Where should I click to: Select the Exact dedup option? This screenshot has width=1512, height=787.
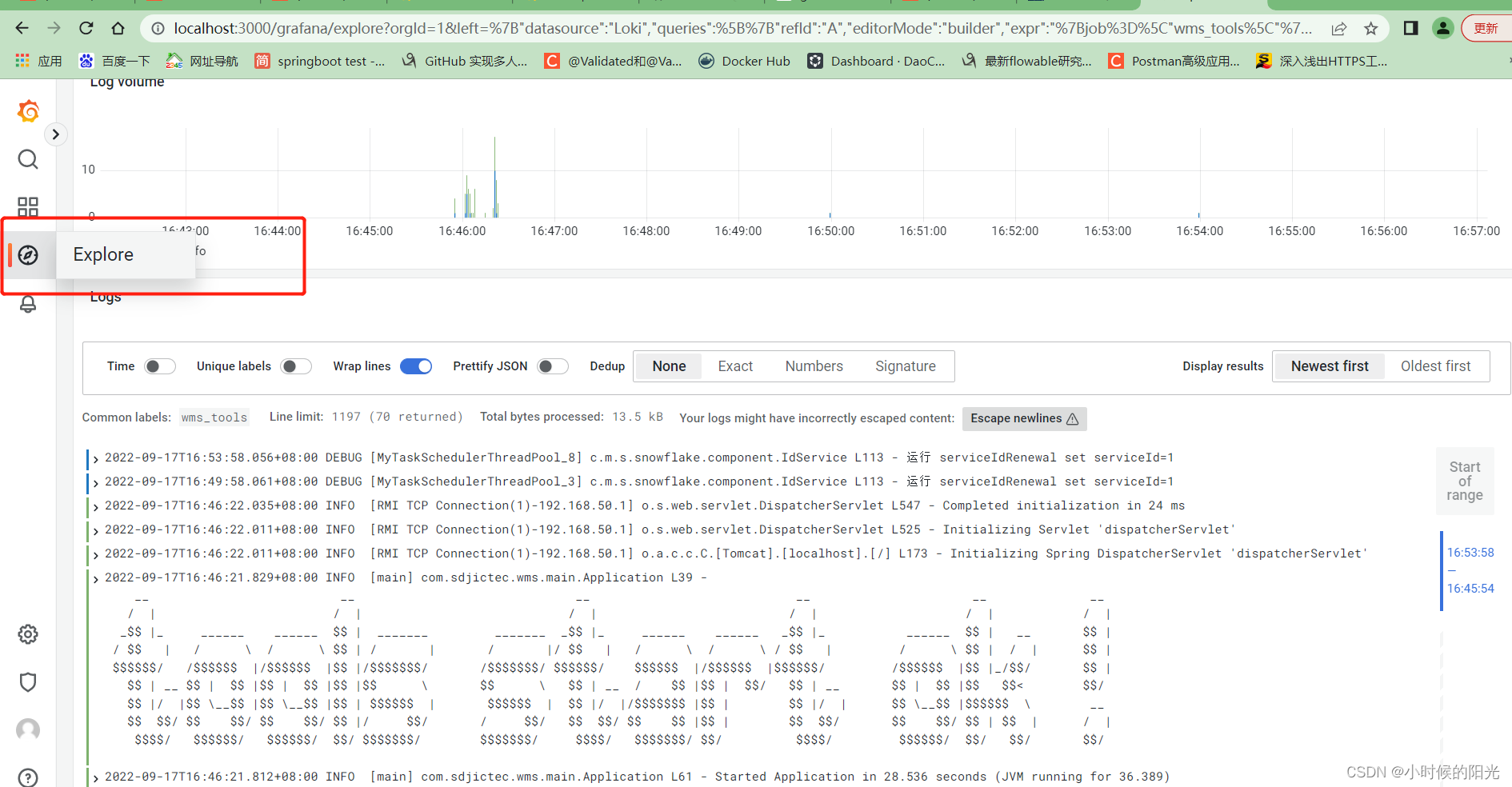click(x=734, y=366)
